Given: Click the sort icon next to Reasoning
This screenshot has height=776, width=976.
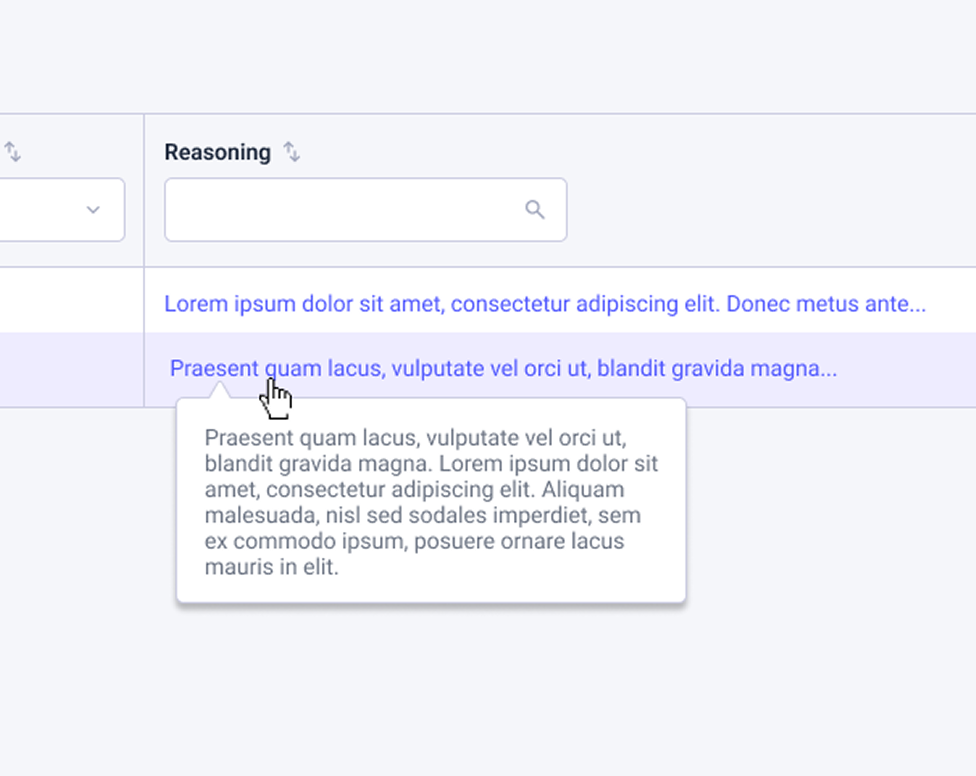Looking at the screenshot, I should [x=291, y=152].
